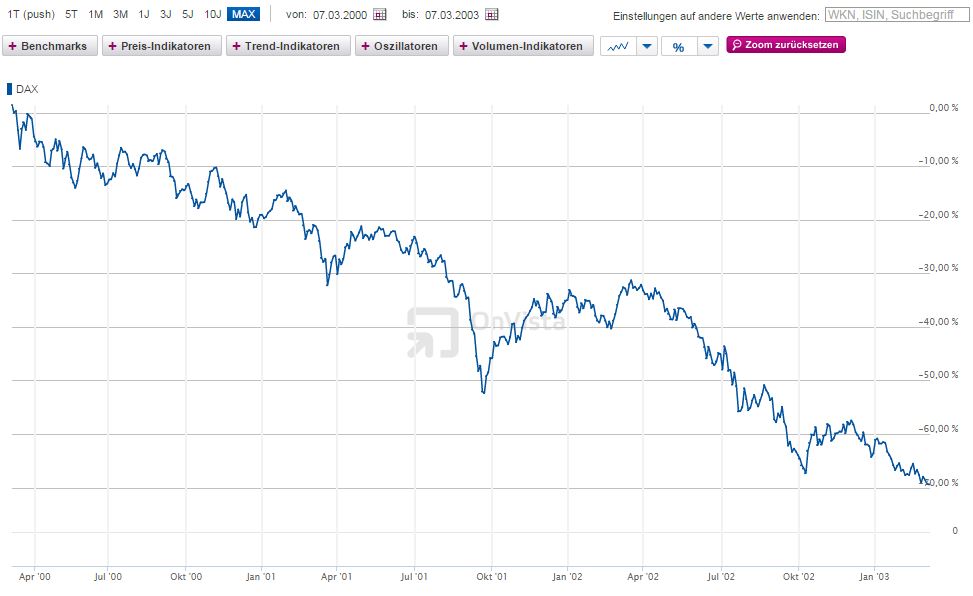The width and height of the screenshot is (973, 596).
Task: Click the -60,00 % axis value
Action: pyautogui.click(x=938, y=429)
